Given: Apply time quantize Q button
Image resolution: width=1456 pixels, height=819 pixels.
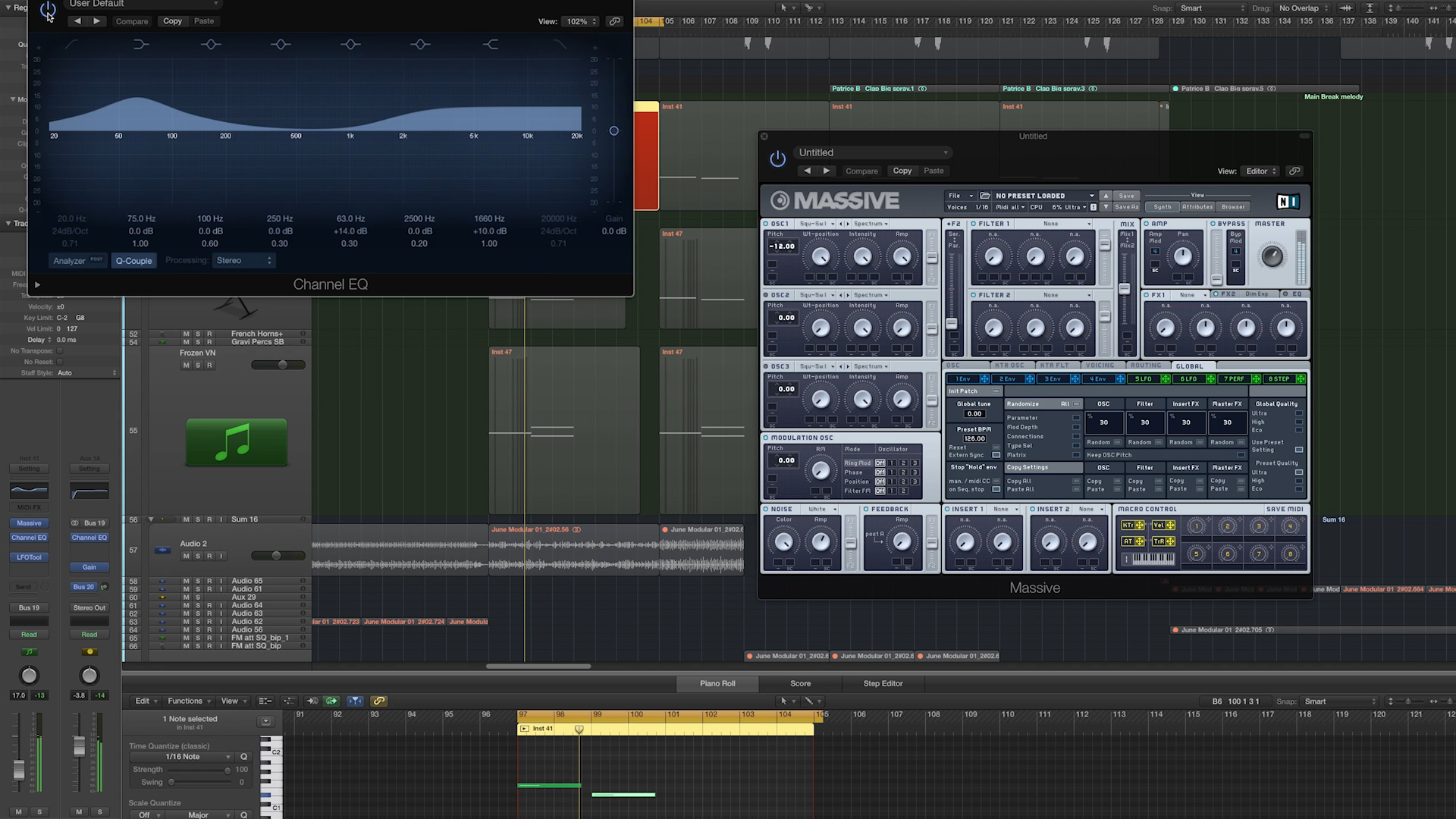Looking at the screenshot, I should coord(244,757).
